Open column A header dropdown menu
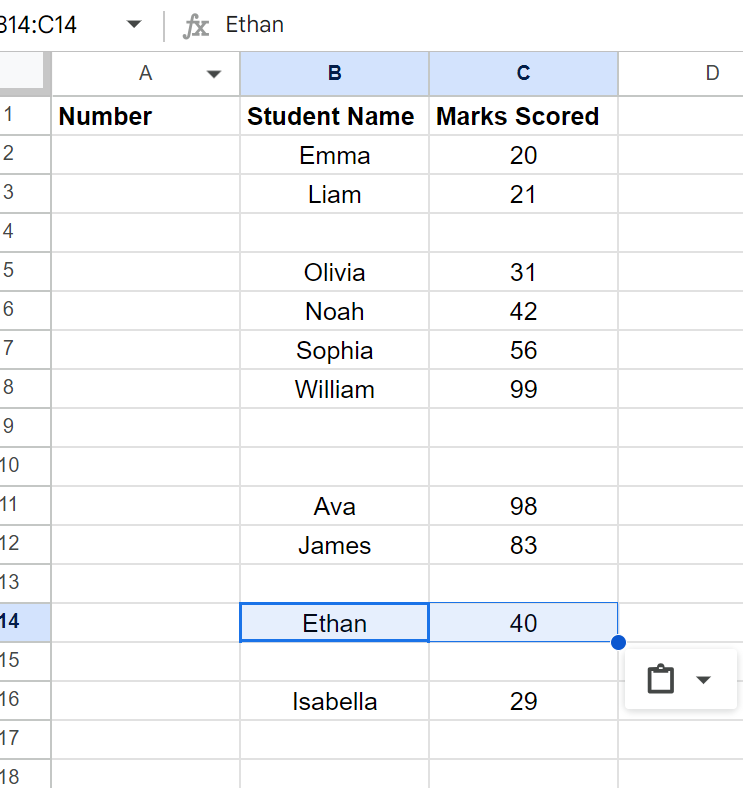Screen dimensions: 743x788 coord(214,73)
